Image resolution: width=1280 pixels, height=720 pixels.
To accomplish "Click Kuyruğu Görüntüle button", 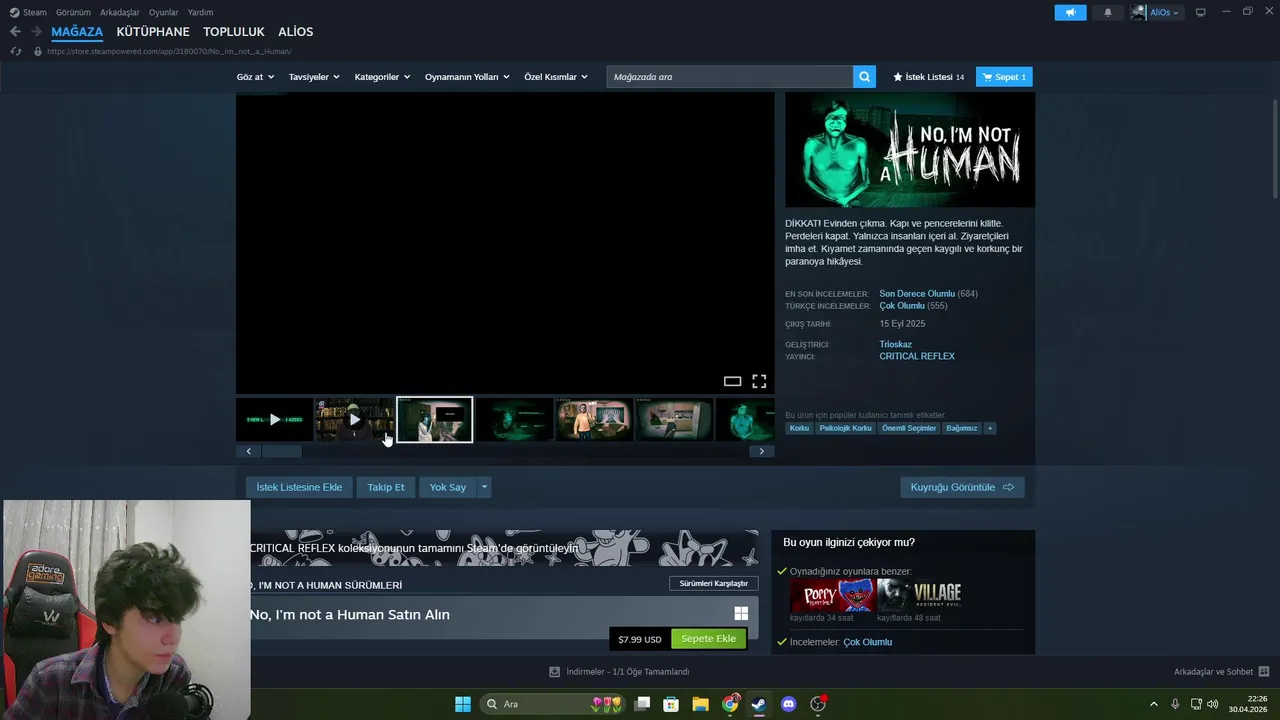I will [x=962, y=487].
